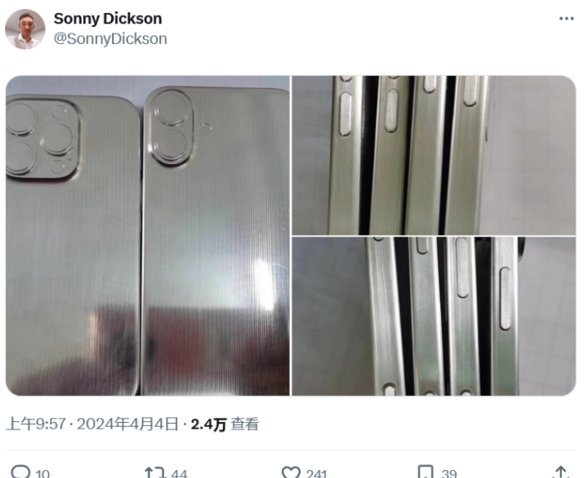Open the 2.4万 view count

pos(209,425)
